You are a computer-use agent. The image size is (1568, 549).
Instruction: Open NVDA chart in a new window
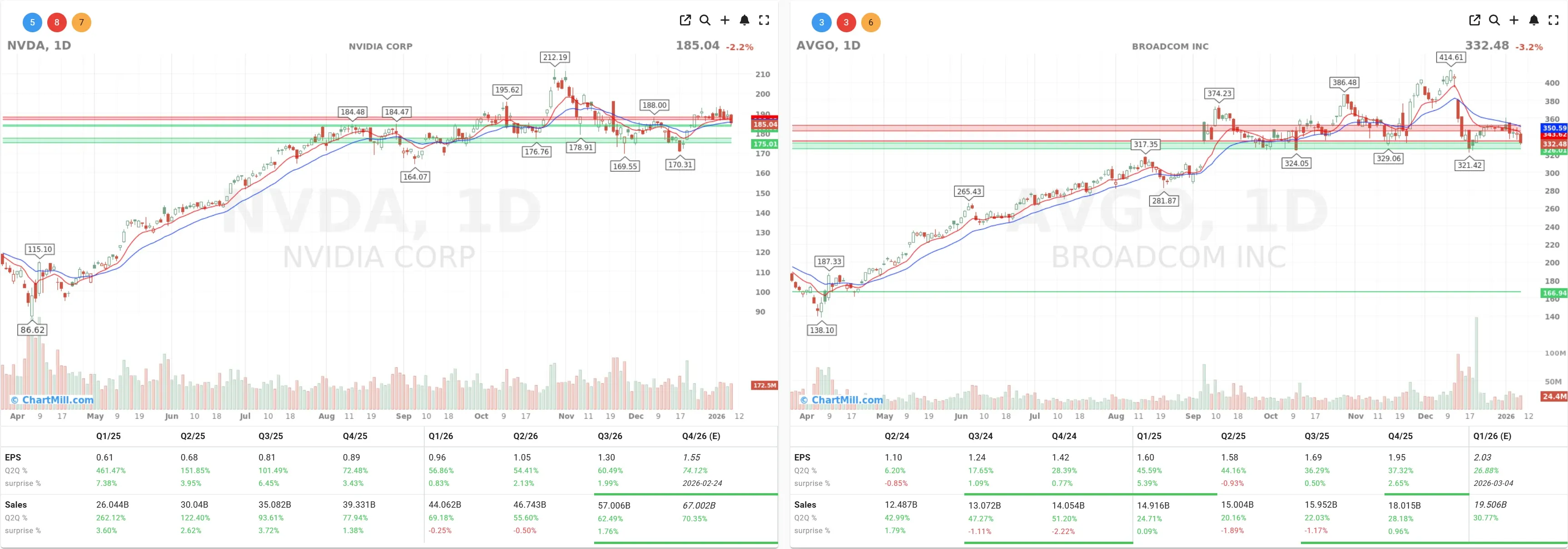685,20
